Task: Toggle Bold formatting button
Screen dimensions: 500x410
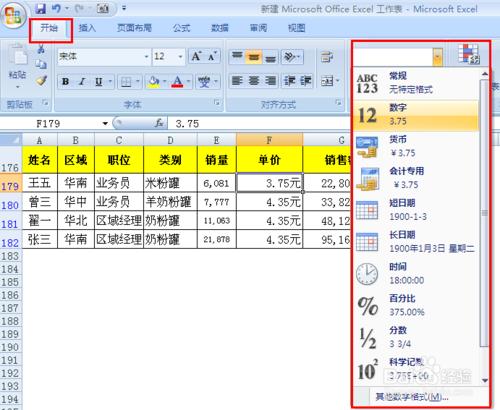Action: [x=66, y=82]
